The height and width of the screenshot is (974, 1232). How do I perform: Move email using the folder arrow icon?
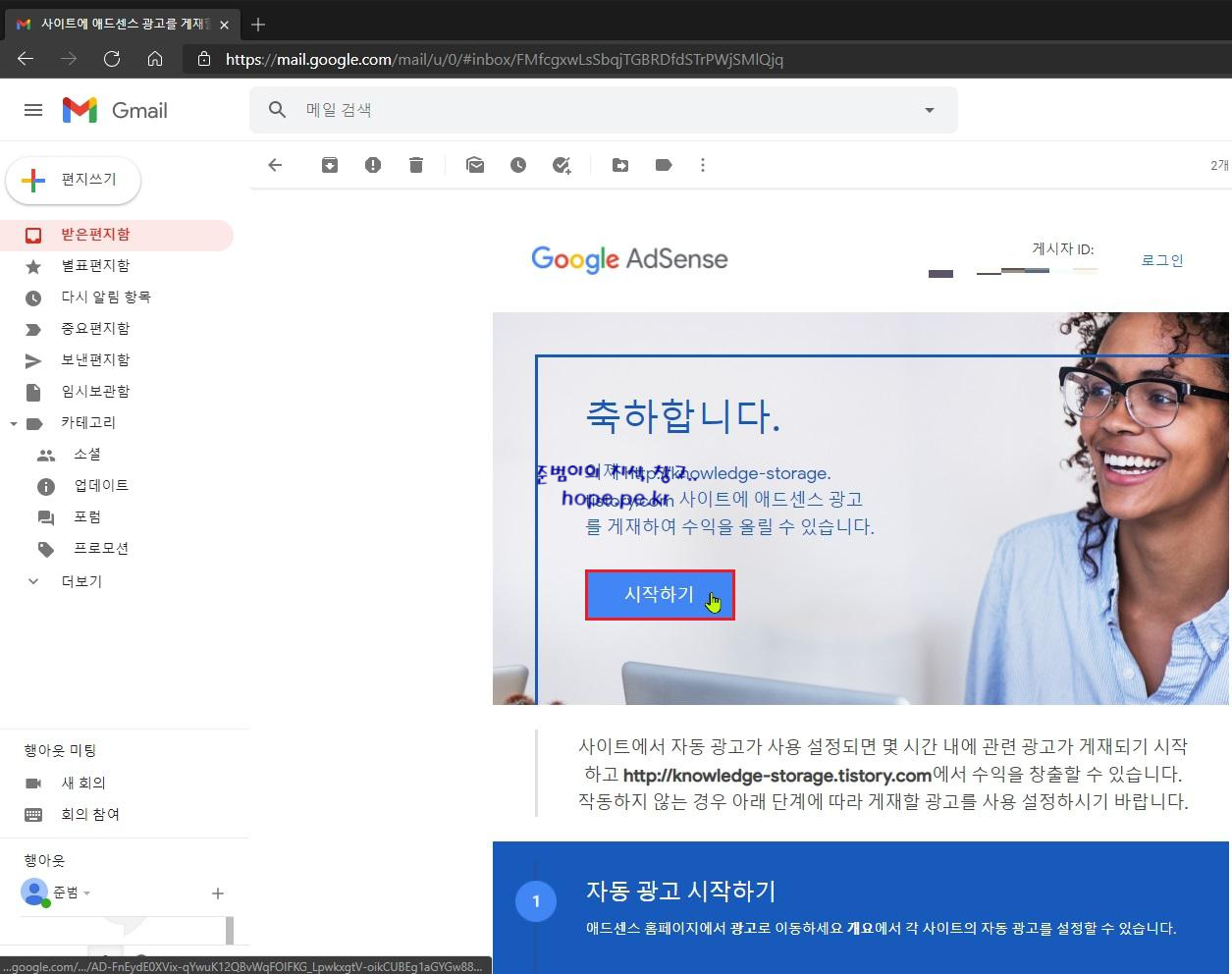pos(620,165)
